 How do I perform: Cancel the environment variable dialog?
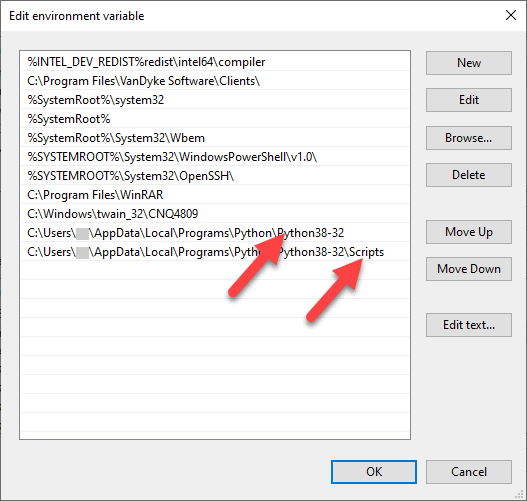[x=469, y=472]
